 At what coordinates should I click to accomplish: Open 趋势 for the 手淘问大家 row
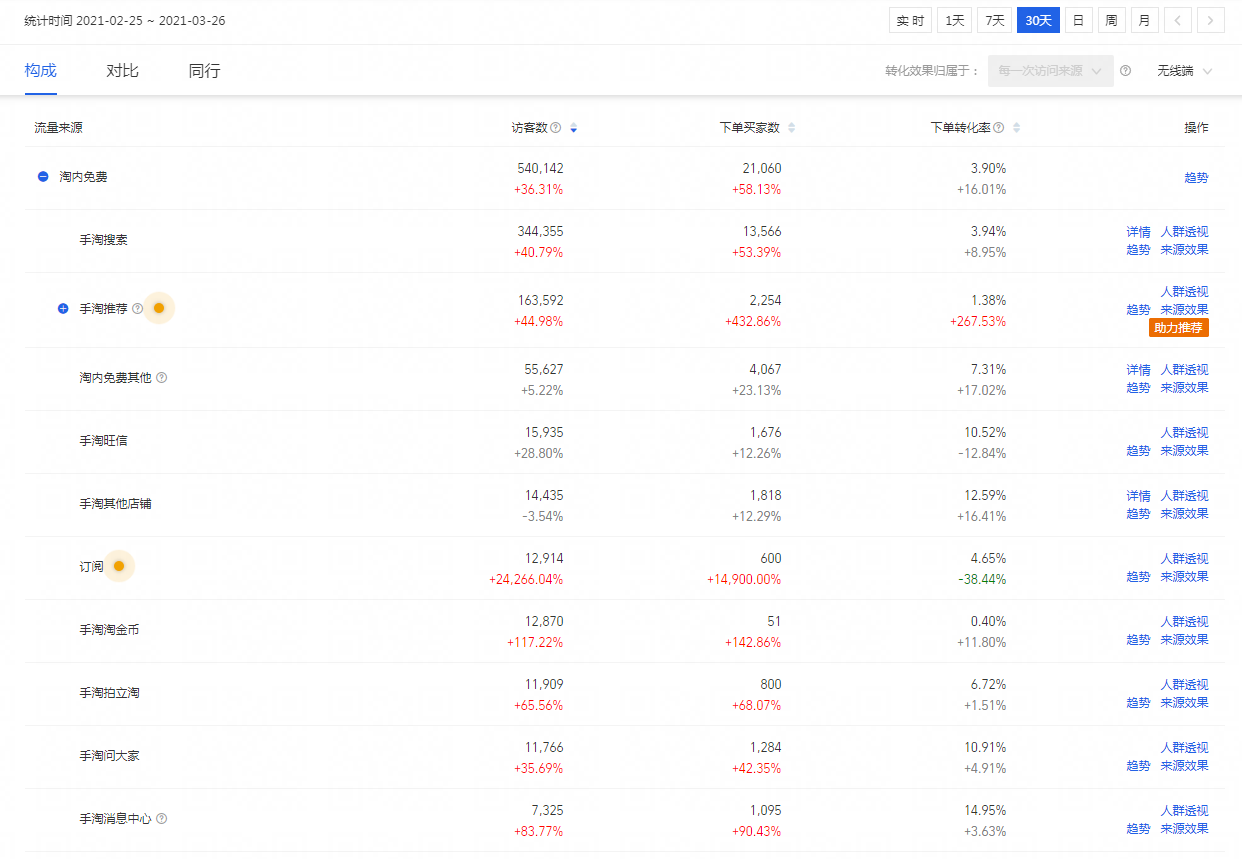click(1139, 766)
